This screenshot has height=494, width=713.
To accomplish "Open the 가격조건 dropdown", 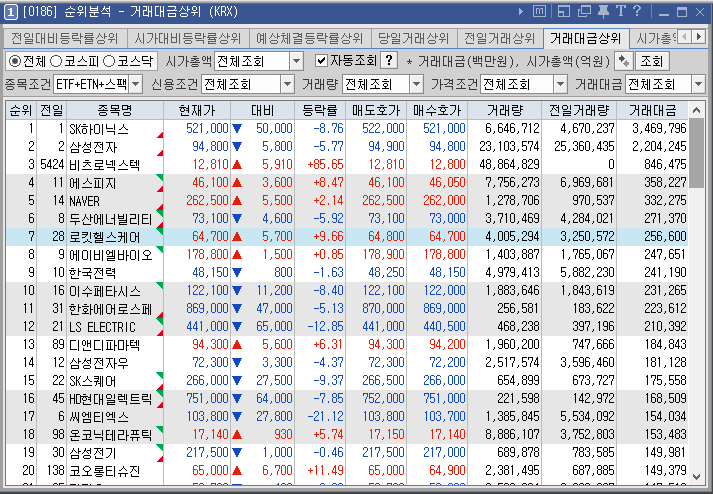I will tap(560, 84).
